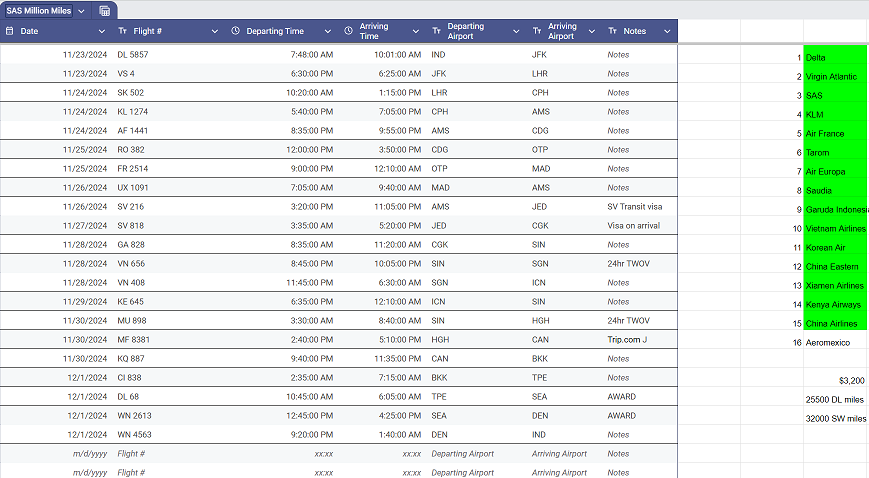Click the text type icon beside Flight #

pyautogui.click(x=122, y=31)
